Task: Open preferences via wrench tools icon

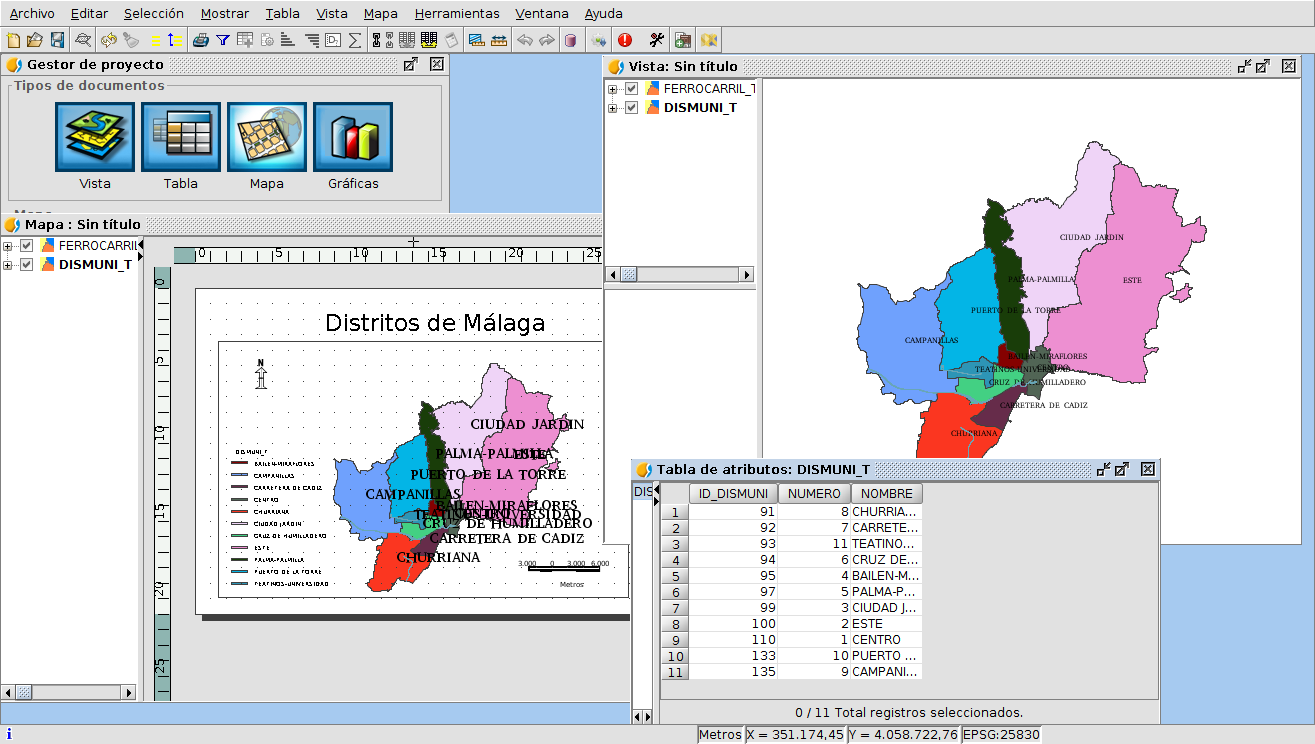Action: pyautogui.click(x=656, y=40)
